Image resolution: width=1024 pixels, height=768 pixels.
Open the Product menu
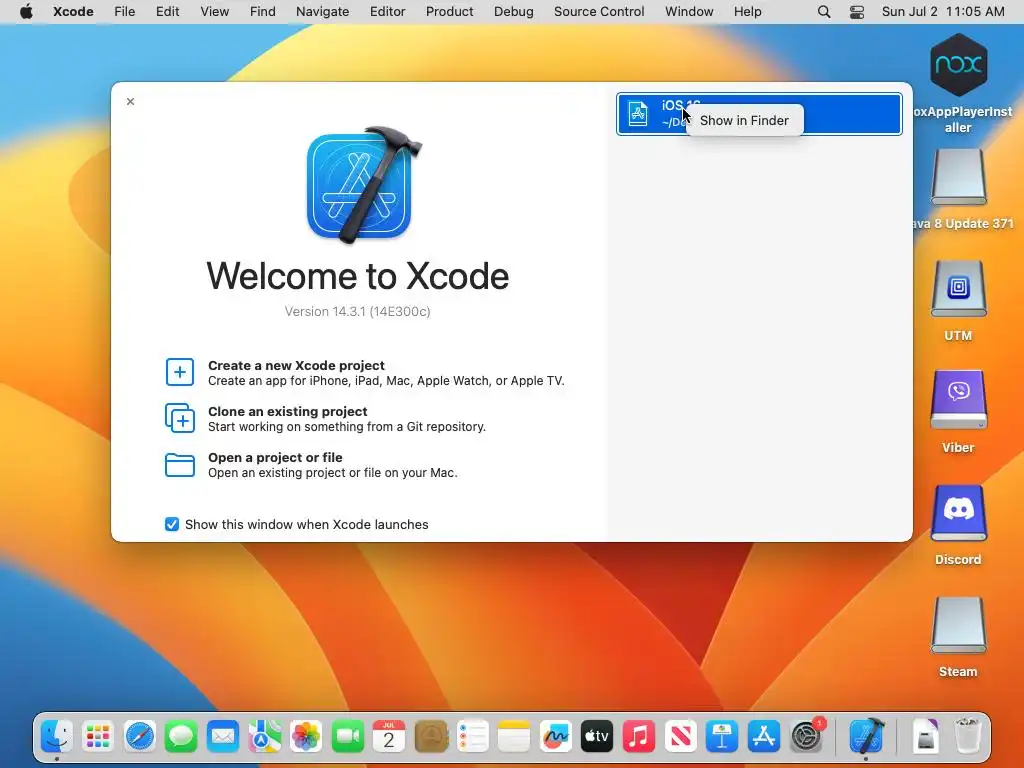pyautogui.click(x=449, y=12)
